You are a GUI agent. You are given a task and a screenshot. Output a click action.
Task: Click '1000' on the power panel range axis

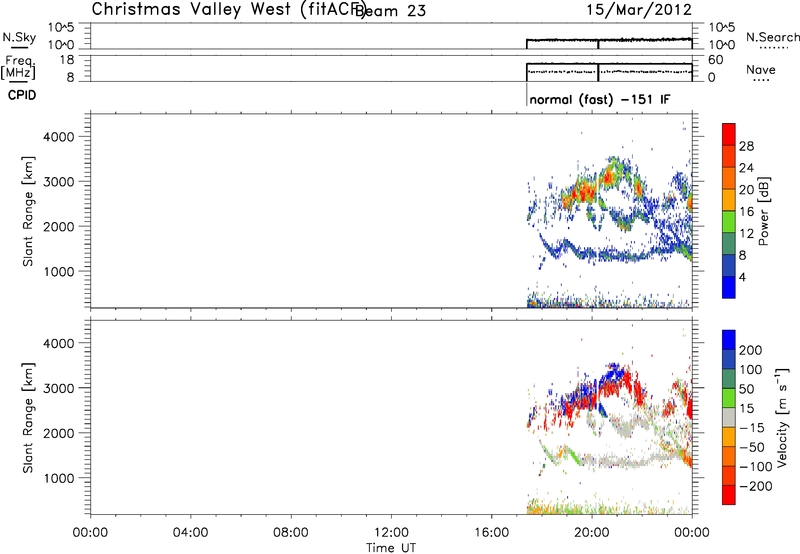(58, 271)
